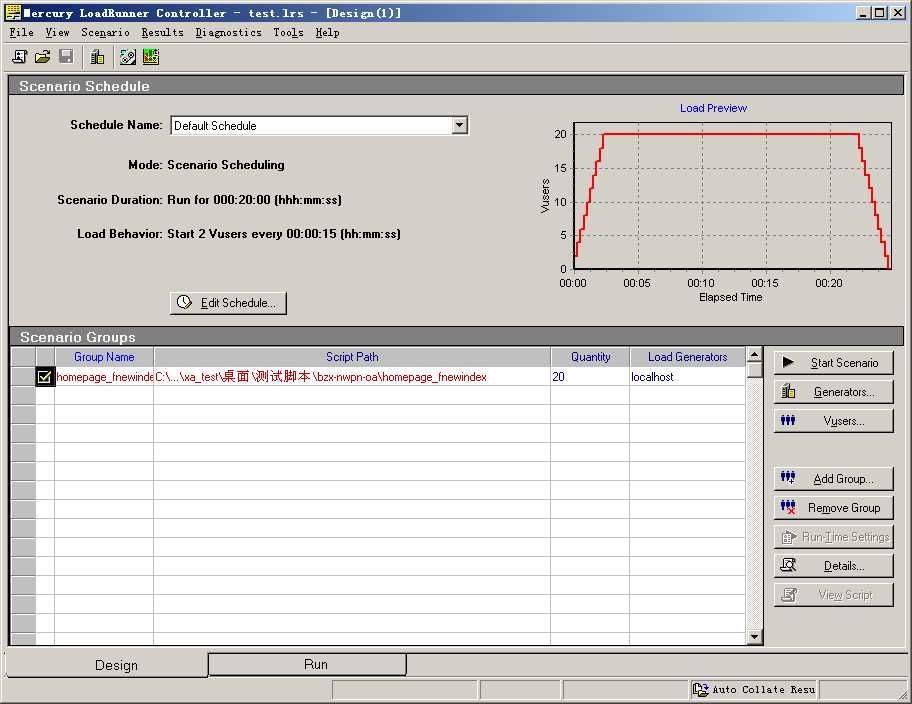Click the Details button
The width and height of the screenshot is (912, 704).
pos(833,566)
